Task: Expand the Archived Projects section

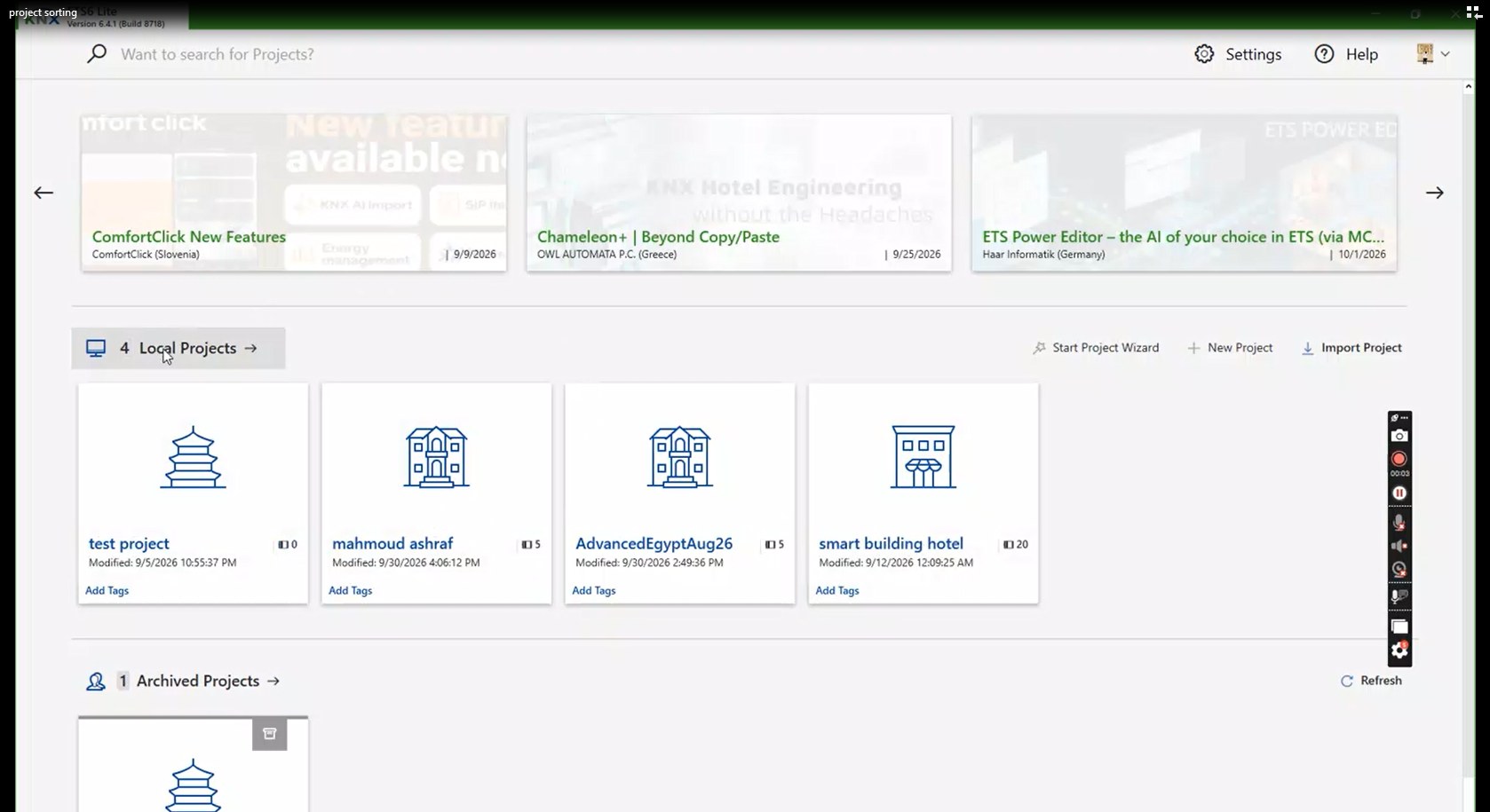Action: [x=183, y=681]
